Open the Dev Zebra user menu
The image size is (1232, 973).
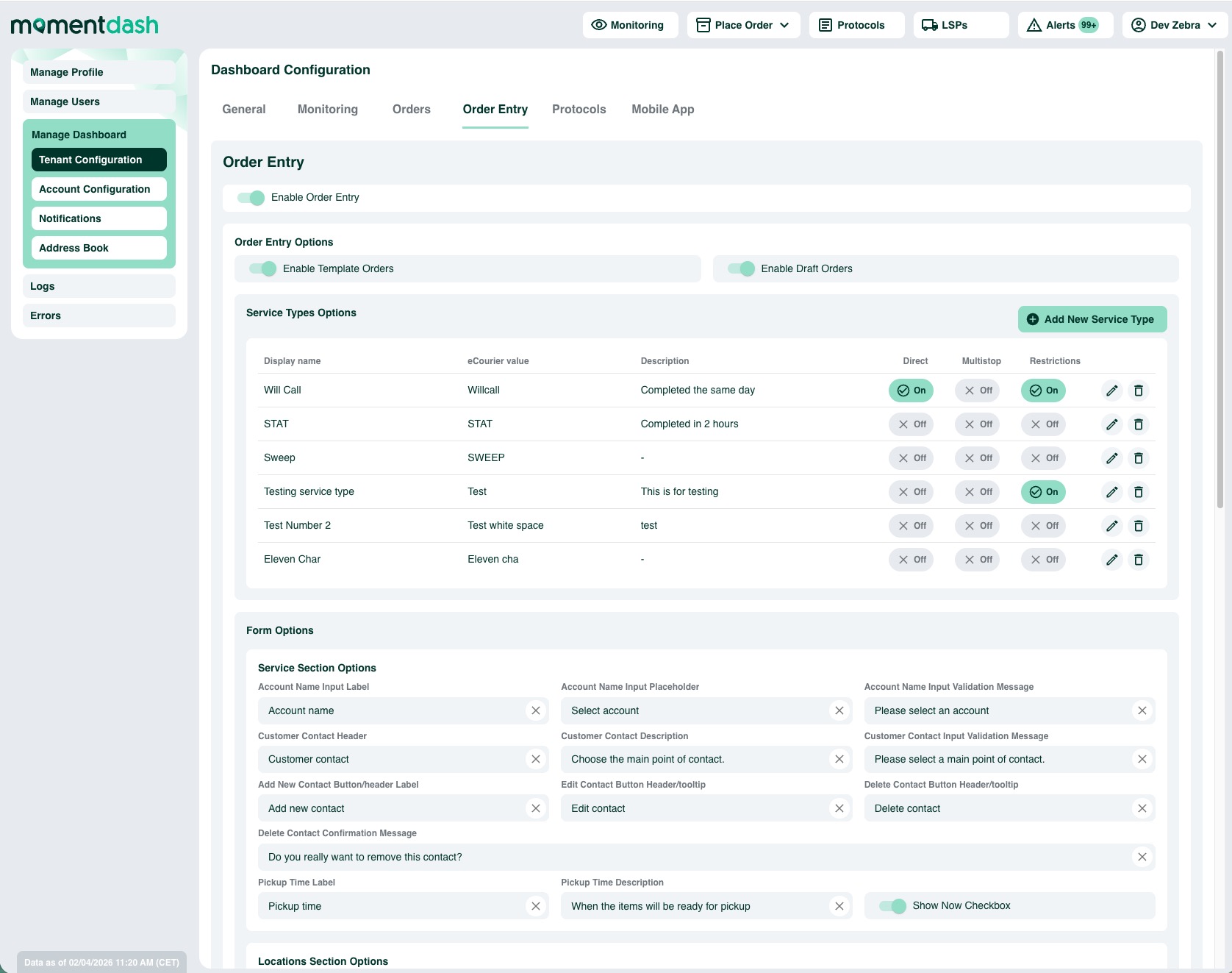click(1174, 25)
